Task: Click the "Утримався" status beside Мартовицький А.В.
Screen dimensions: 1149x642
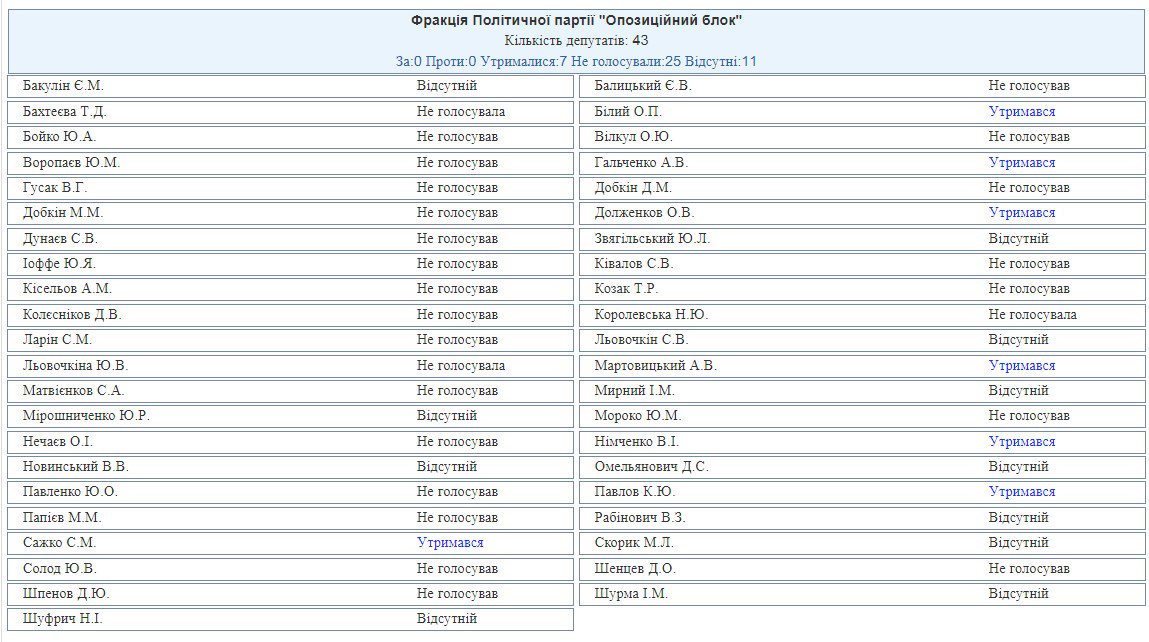Action: [1021, 366]
